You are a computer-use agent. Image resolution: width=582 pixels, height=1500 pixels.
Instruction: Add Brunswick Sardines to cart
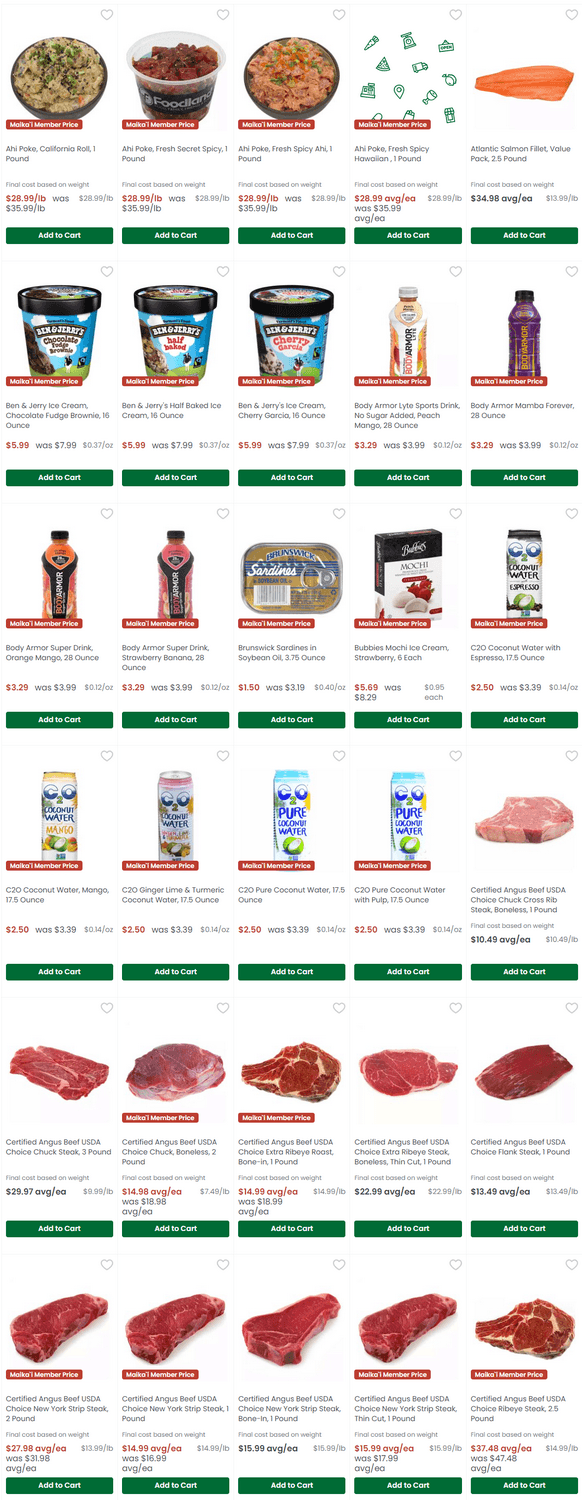292,720
